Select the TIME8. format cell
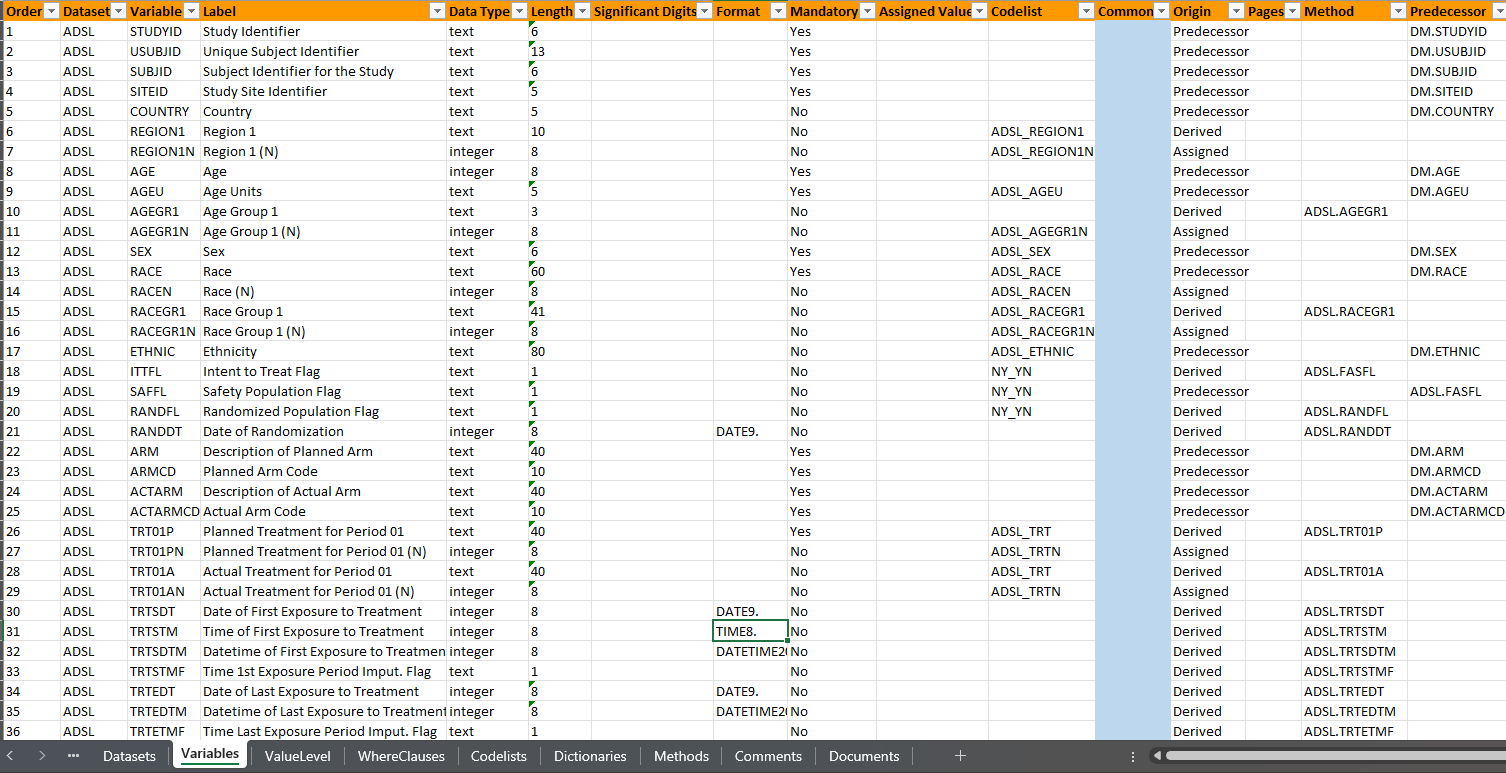1506x773 pixels. click(x=751, y=631)
